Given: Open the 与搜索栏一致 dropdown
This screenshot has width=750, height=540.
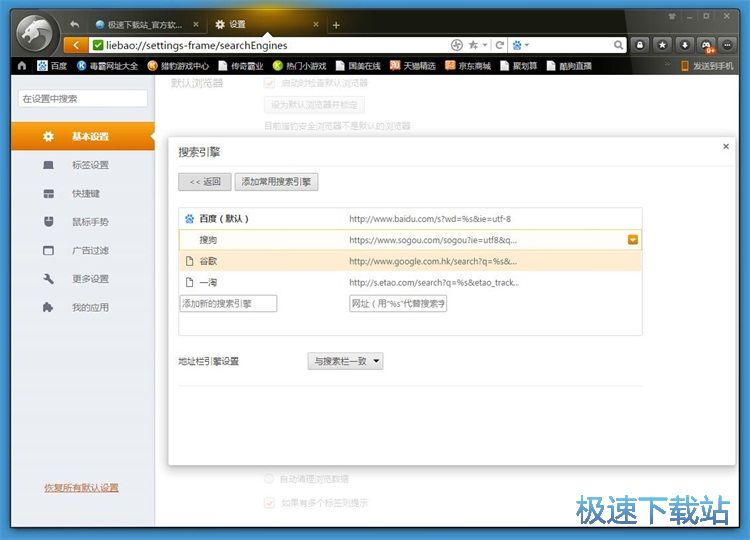Looking at the screenshot, I should pyautogui.click(x=345, y=361).
